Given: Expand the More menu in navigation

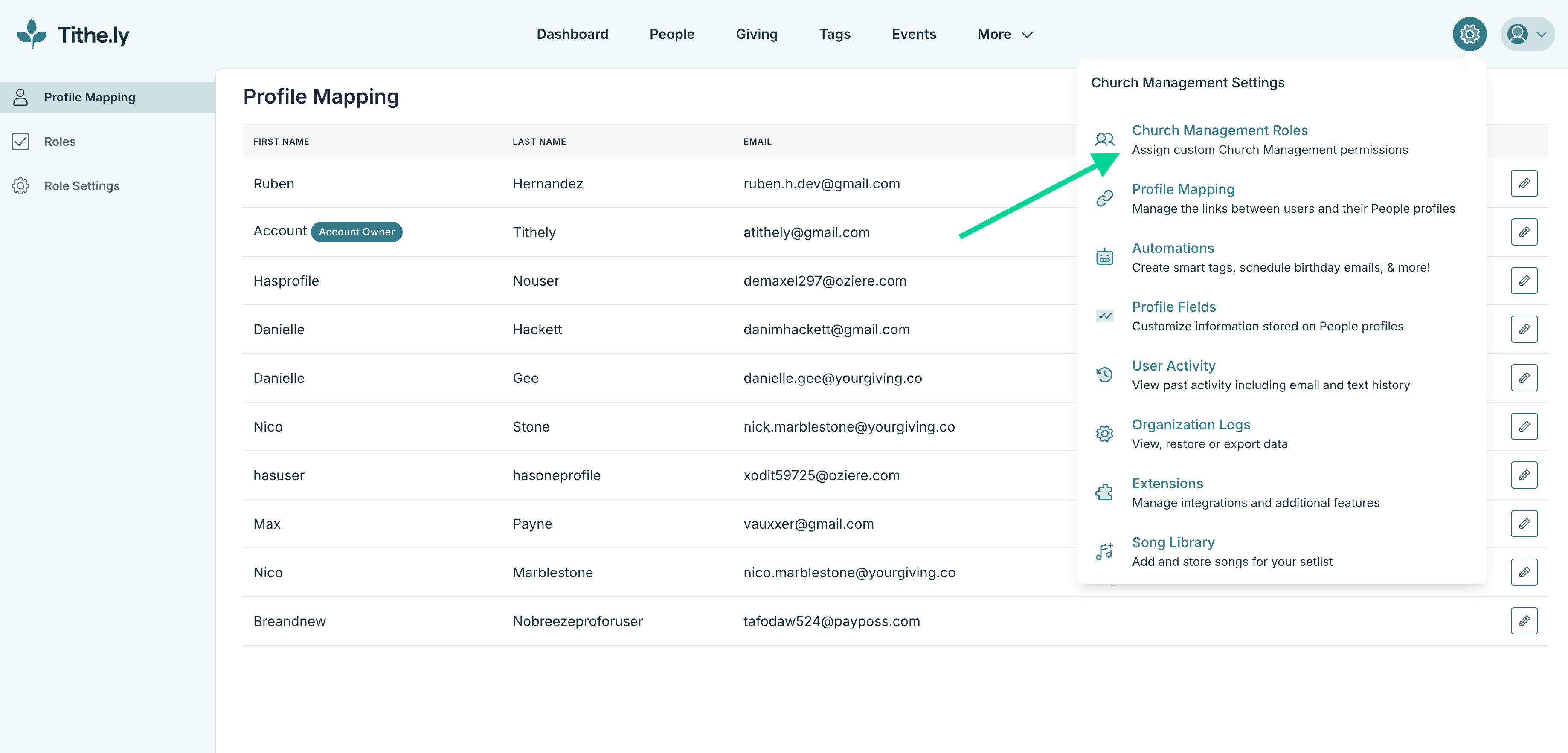Looking at the screenshot, I should click(x=1005, y=34).
